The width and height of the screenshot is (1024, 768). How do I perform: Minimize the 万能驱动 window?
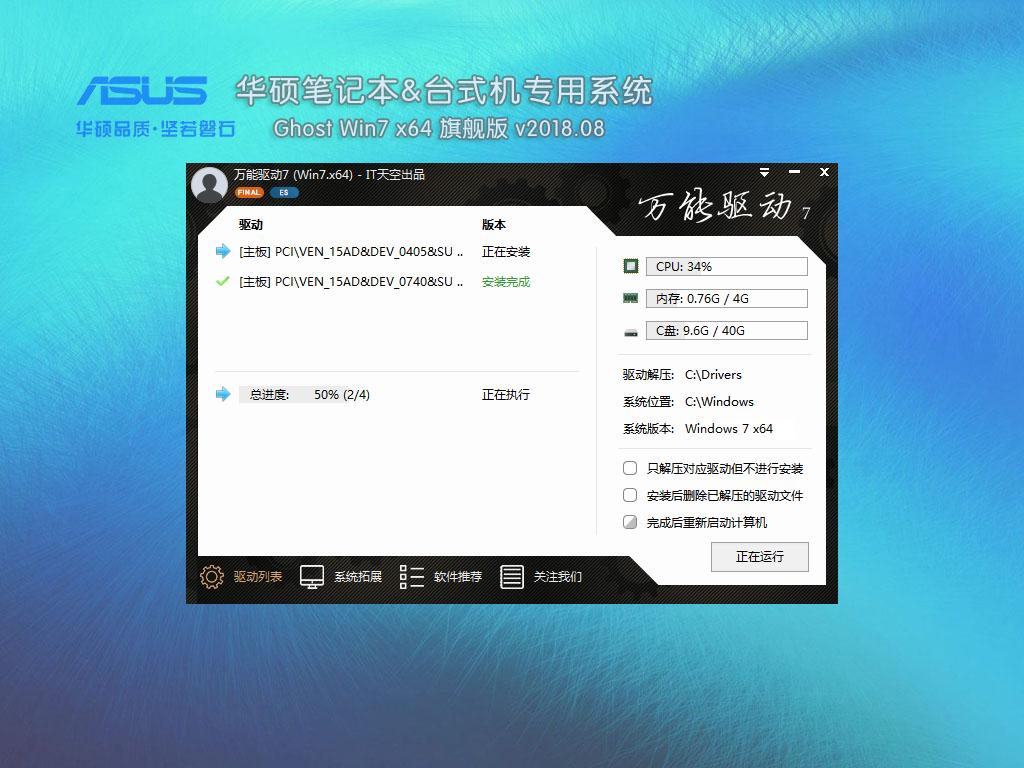[794, 172]
